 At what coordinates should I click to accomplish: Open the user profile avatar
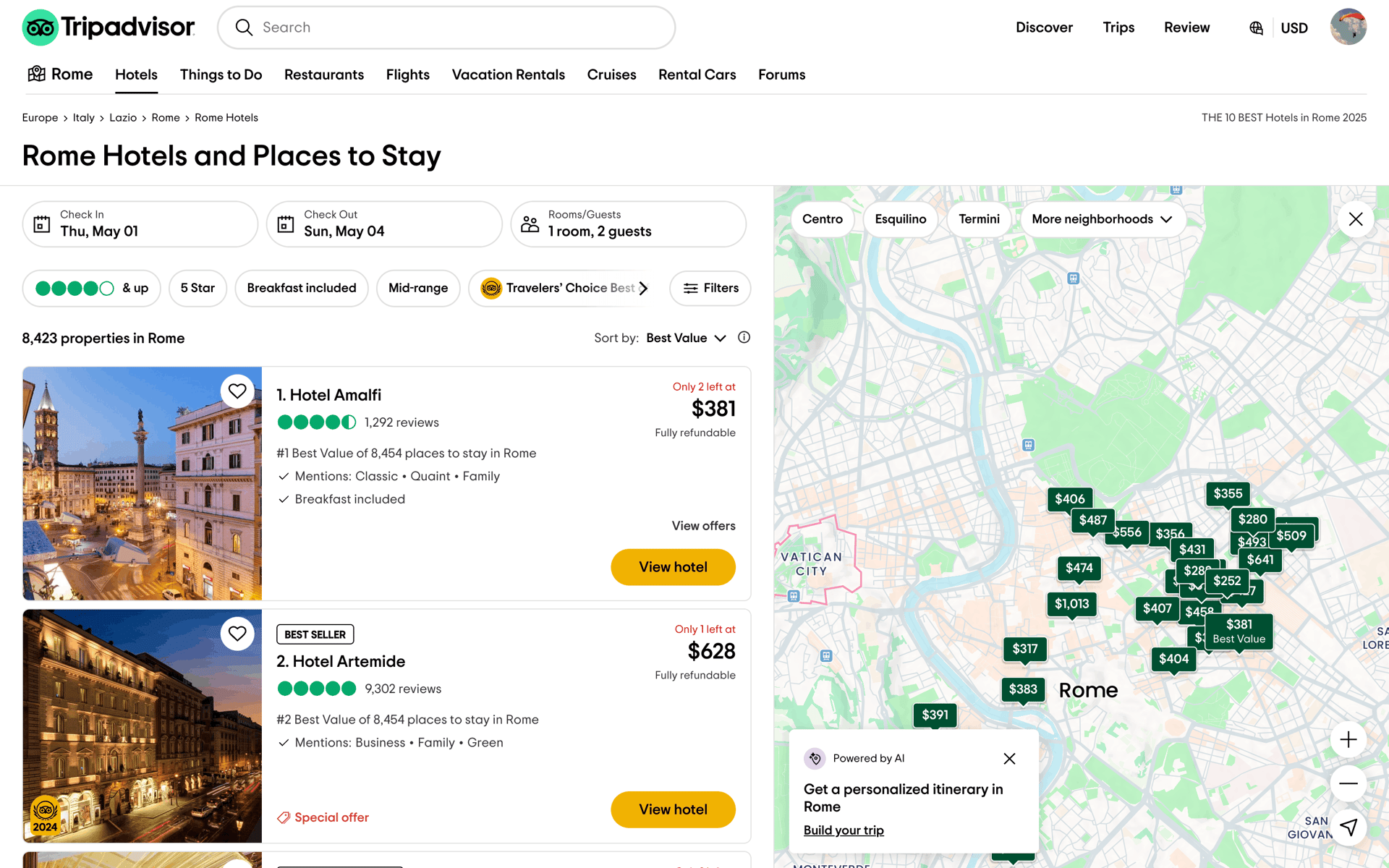[x=1348, y=27]
